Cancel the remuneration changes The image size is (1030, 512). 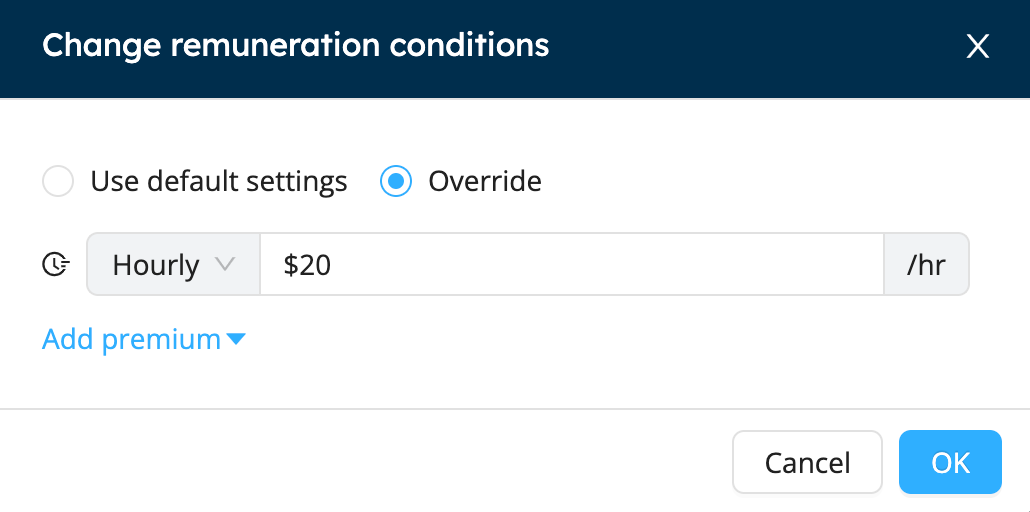pos(807,462)
